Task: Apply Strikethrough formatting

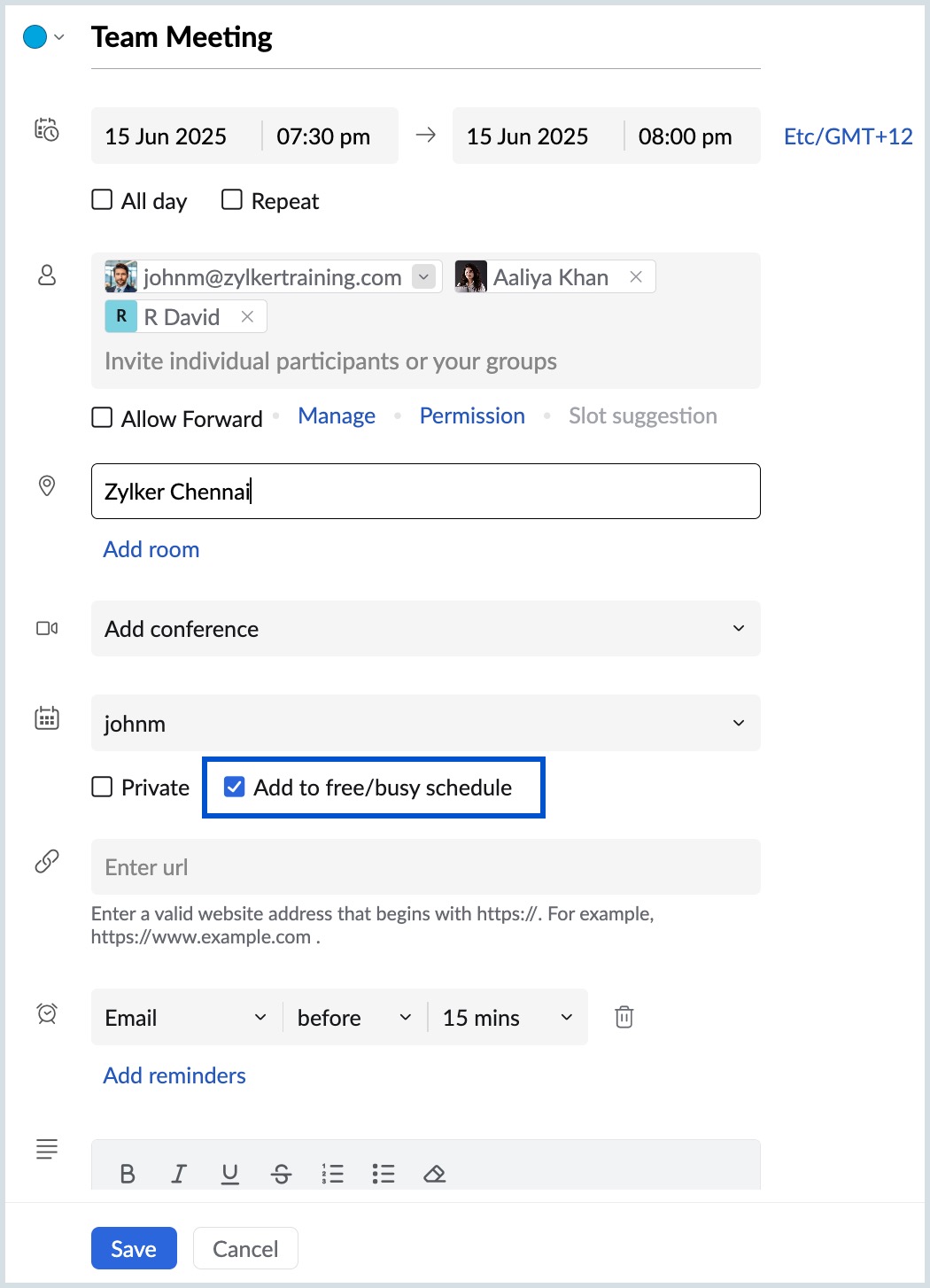Action: tap(282, 1174)
